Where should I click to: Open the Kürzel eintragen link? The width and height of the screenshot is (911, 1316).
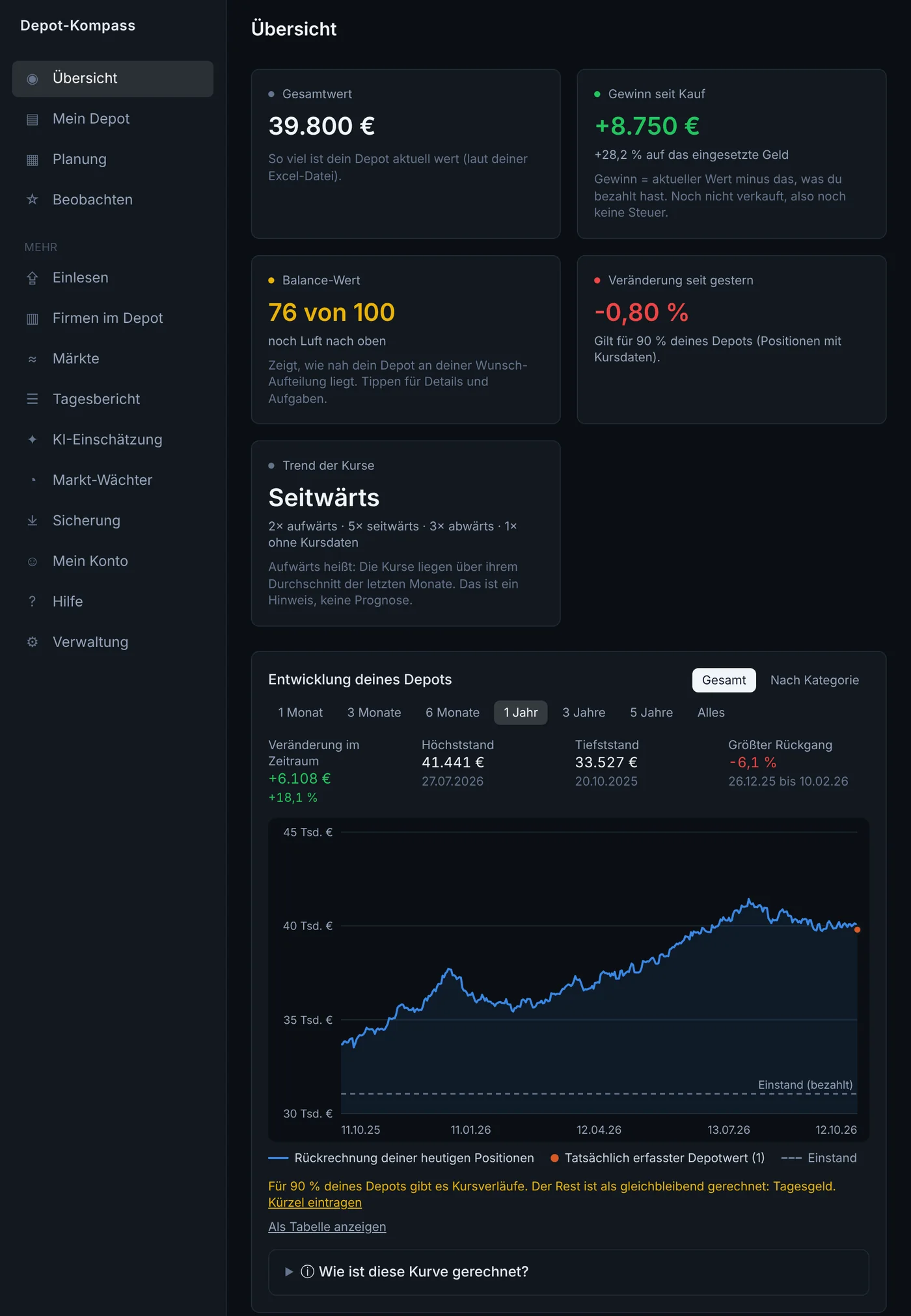(x=315, y=1203)
